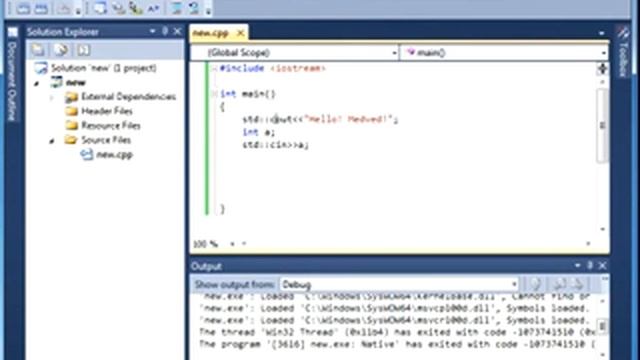Click View Code icon in Solution Explorer toolbar
The height and width of the screenshot is (360, 640).
pos(84,50)
